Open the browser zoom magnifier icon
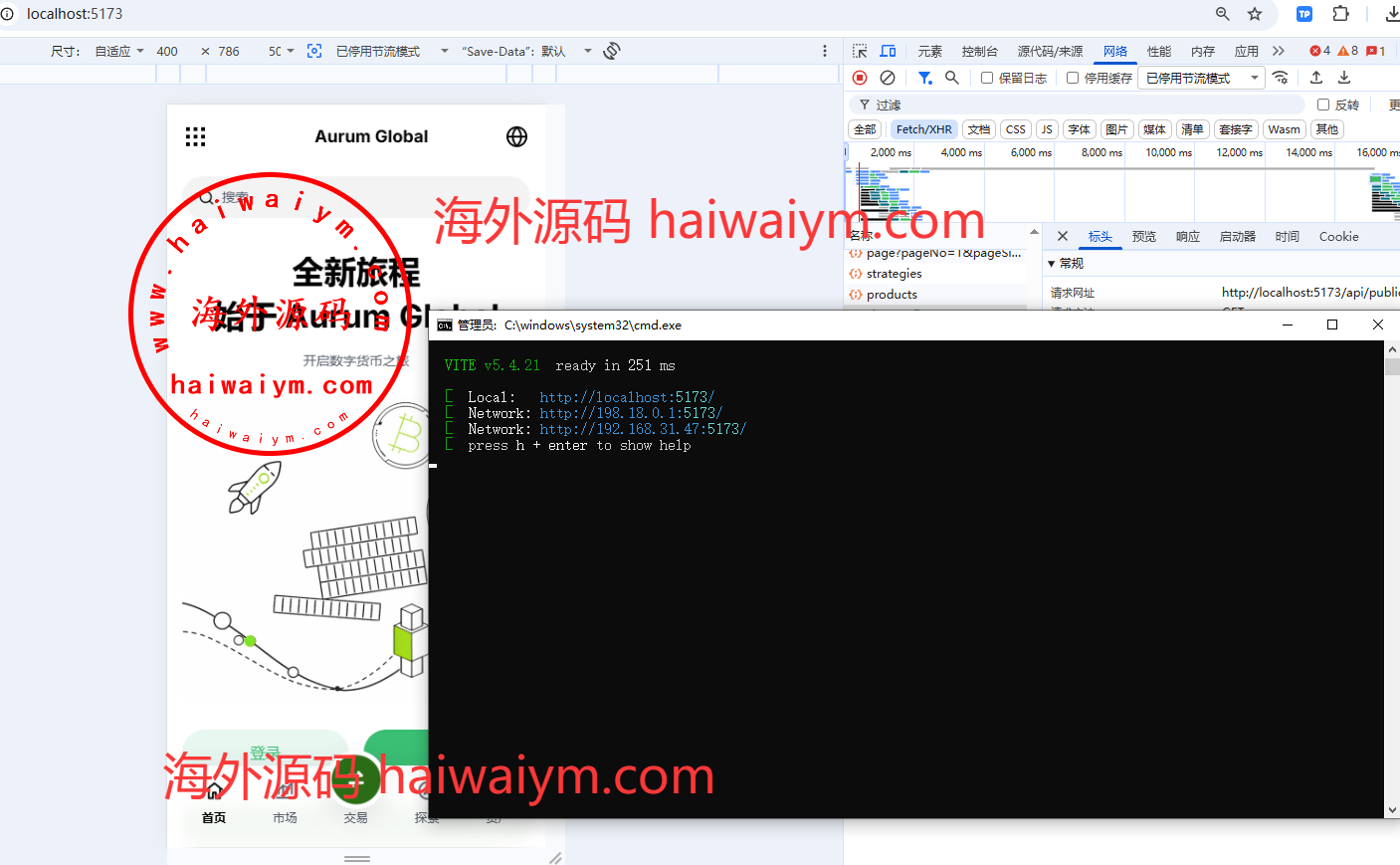This screenshot has height=865, width=1400. [x=1223, y=14]
